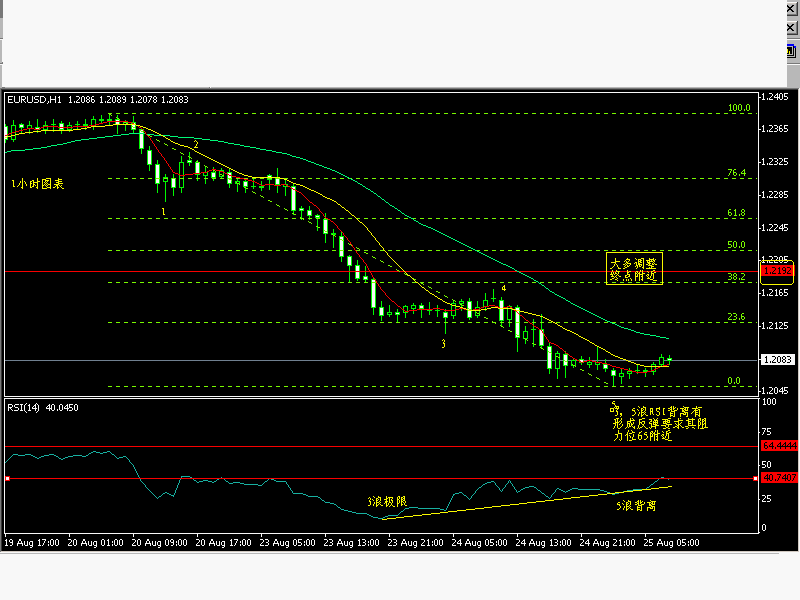Select the Fibonacci 50.0 level label
Viewport: 800px width, 600px height.
(736, 245)
